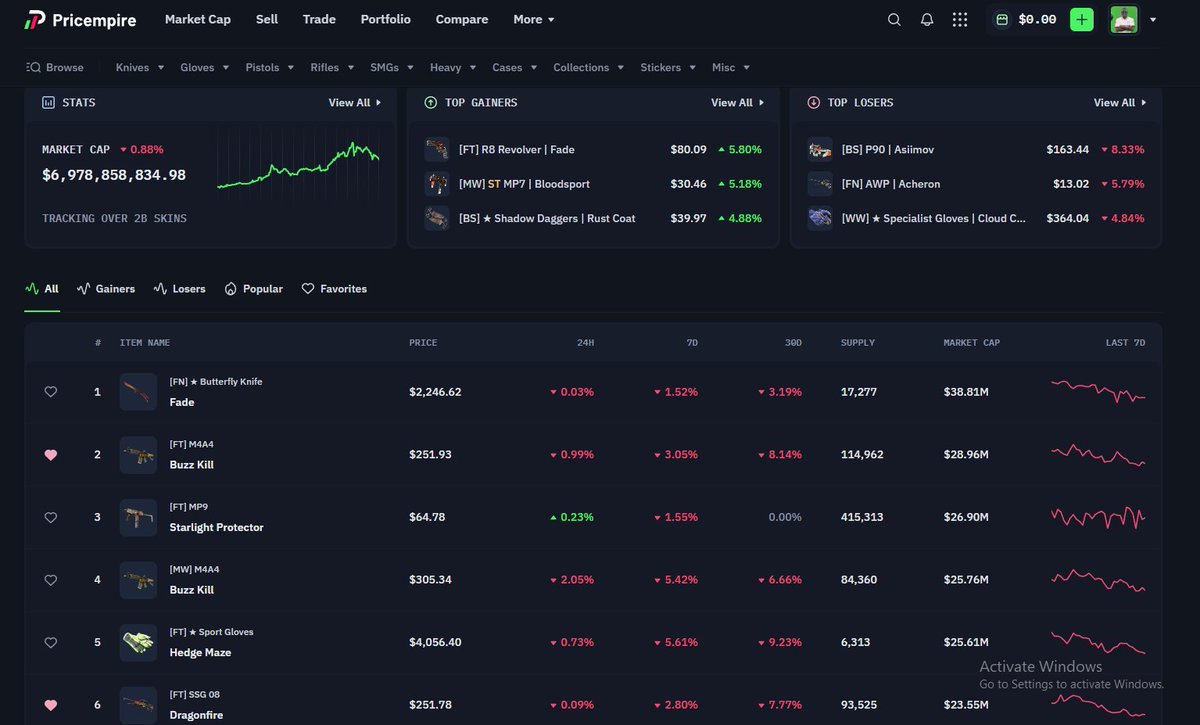This screenshot has width=1200, height=725.
Task: Open the AWP Acheron loser item
Action: tap(976, 184)
